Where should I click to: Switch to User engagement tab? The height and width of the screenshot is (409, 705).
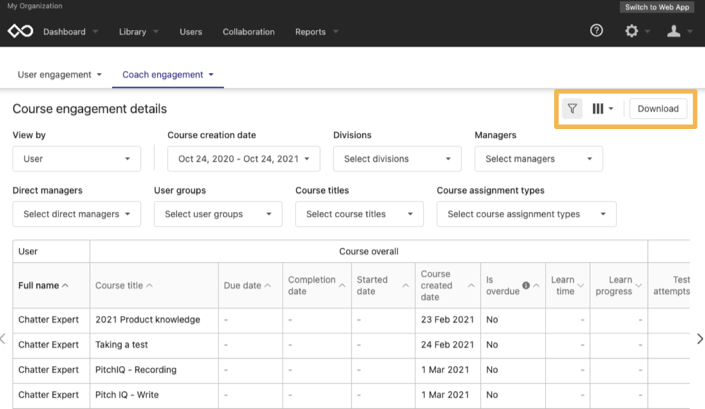pyautogui.click(x=59, y=75)
